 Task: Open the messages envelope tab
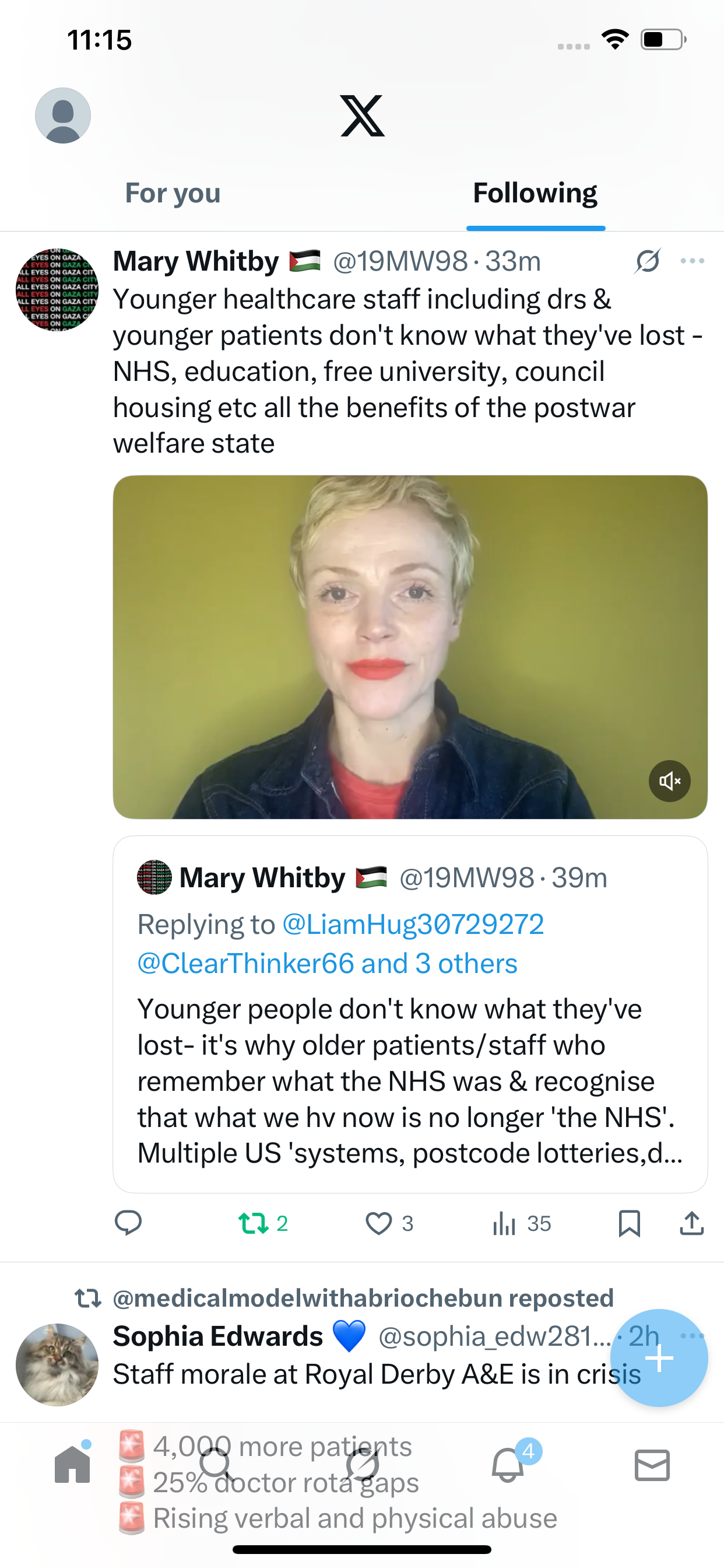click(652, 1465)
